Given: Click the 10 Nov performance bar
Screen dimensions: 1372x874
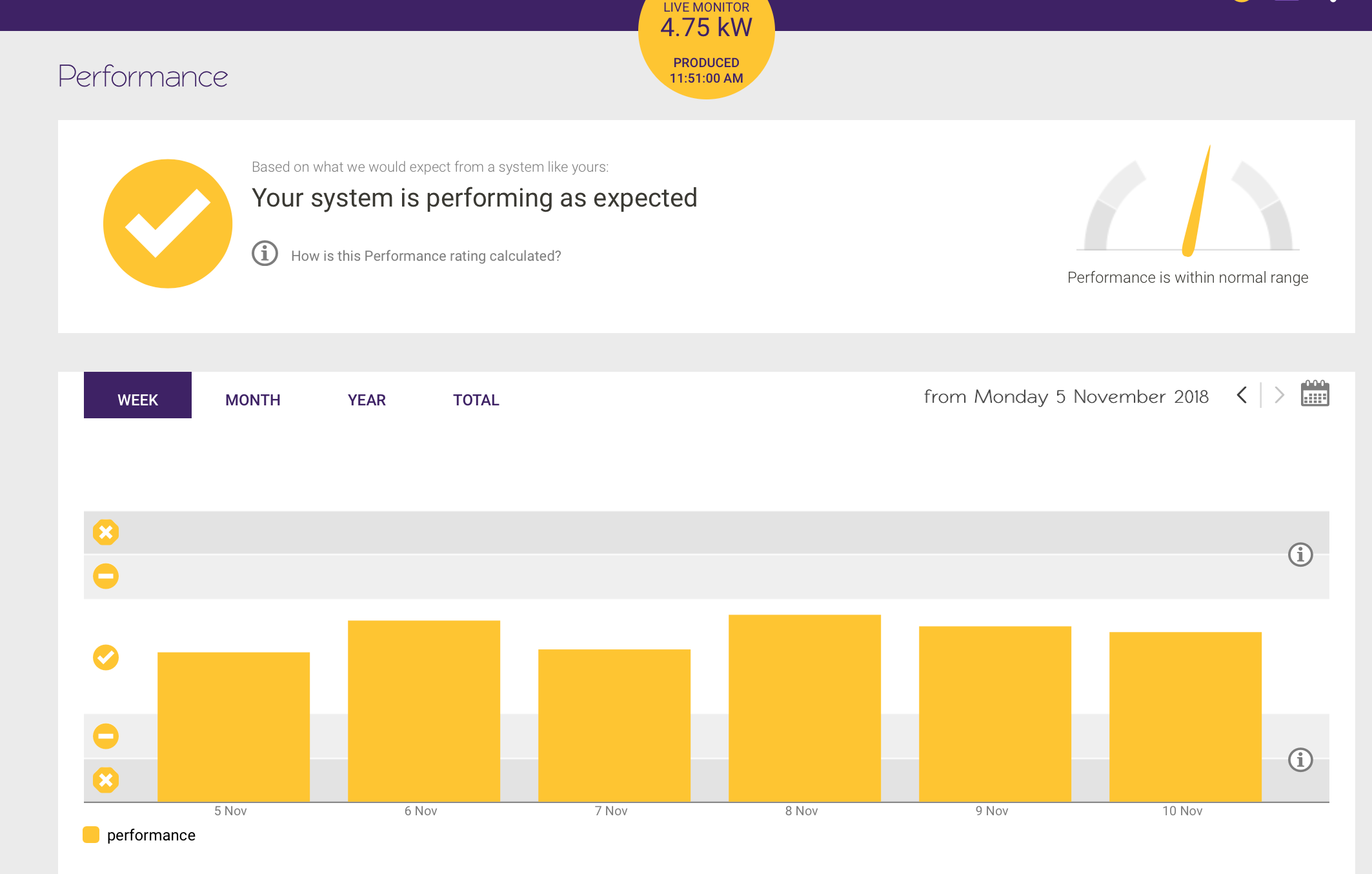Looking at the screenshot, I should pyautogui.click(x=1185, y=716).
